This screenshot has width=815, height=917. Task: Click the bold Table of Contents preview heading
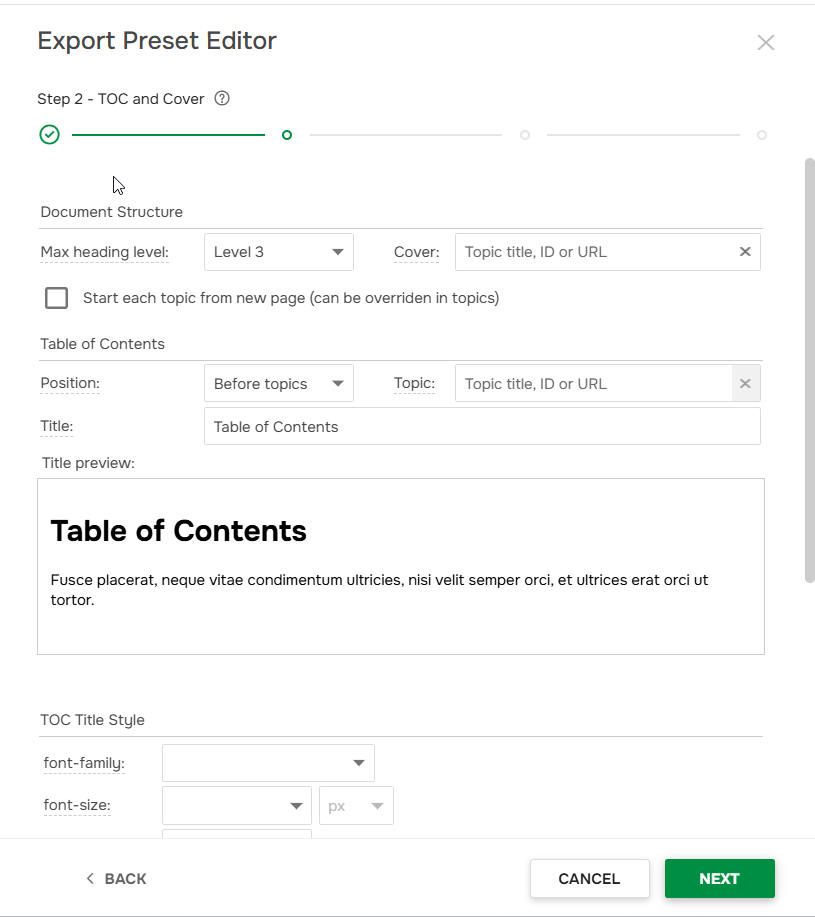(x=178, y=531)
